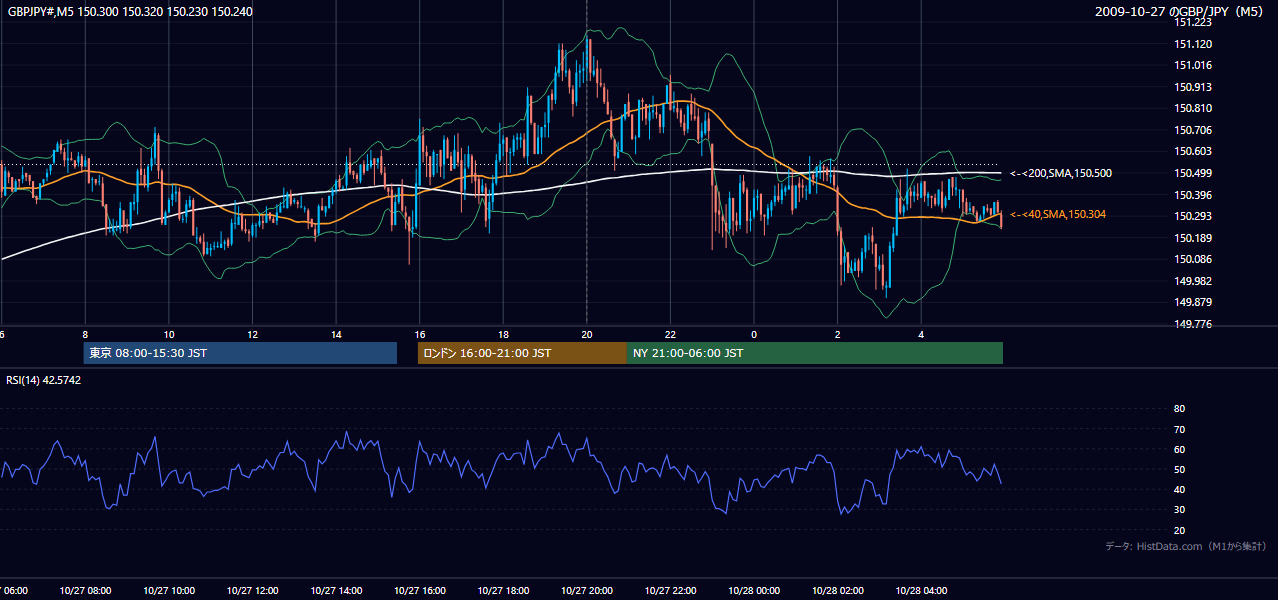Click RSI scale value 30
This screenshot has width=1278, height=600.
coord(1179,510)
